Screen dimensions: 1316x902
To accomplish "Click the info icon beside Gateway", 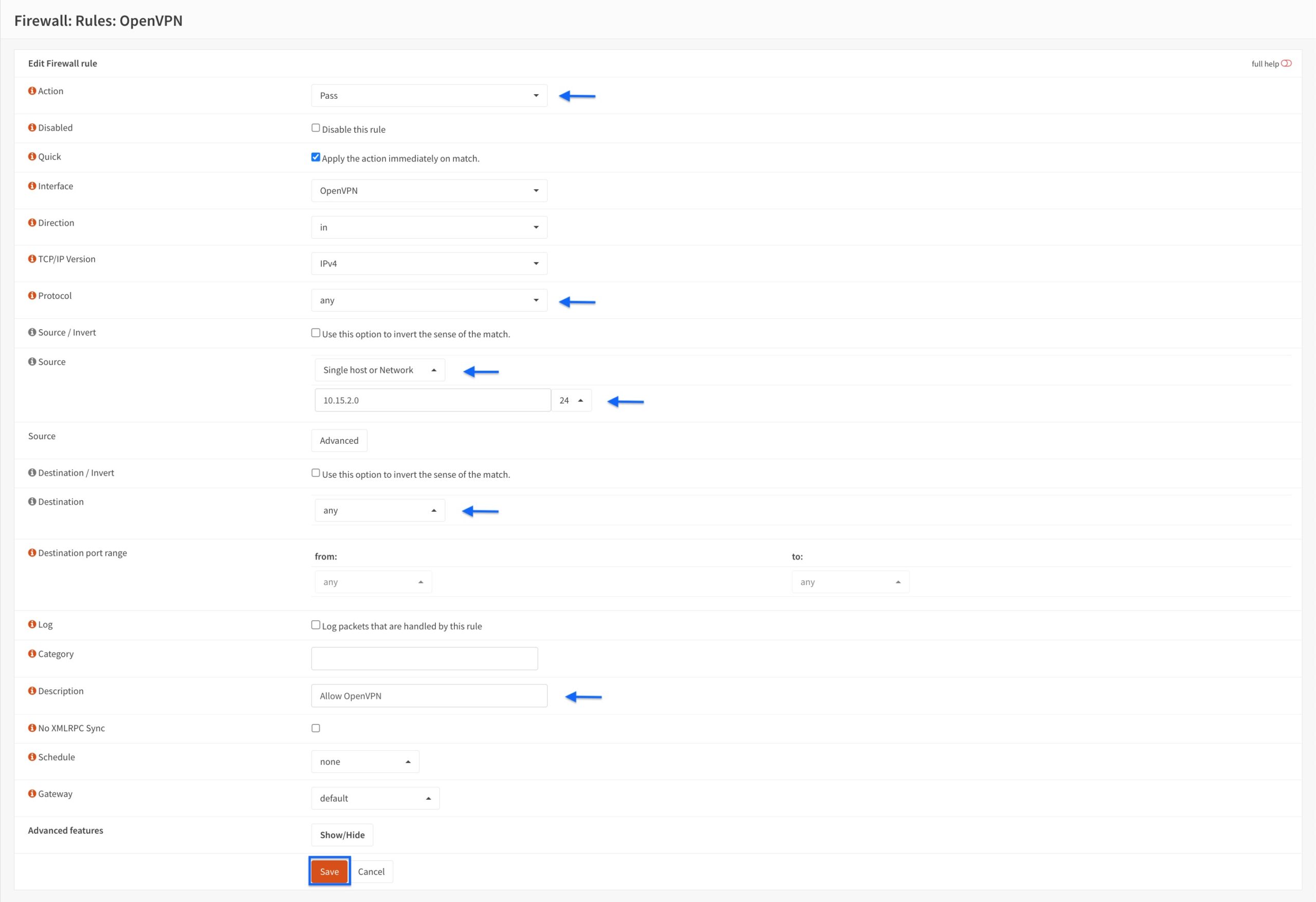I will point(32,793).
